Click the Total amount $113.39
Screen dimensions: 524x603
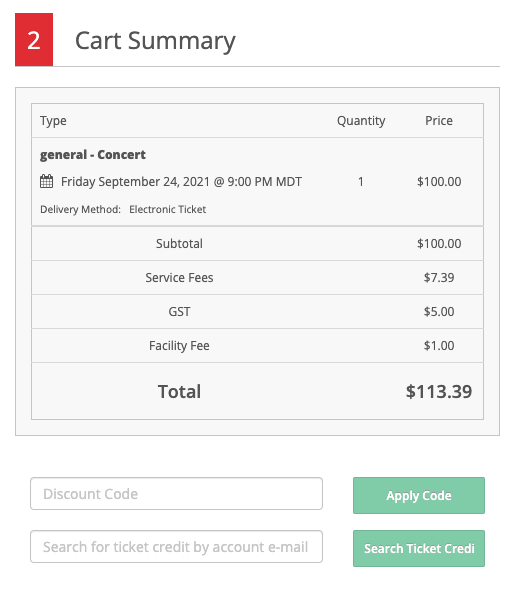pyautogui.click(x=439, y=391)
